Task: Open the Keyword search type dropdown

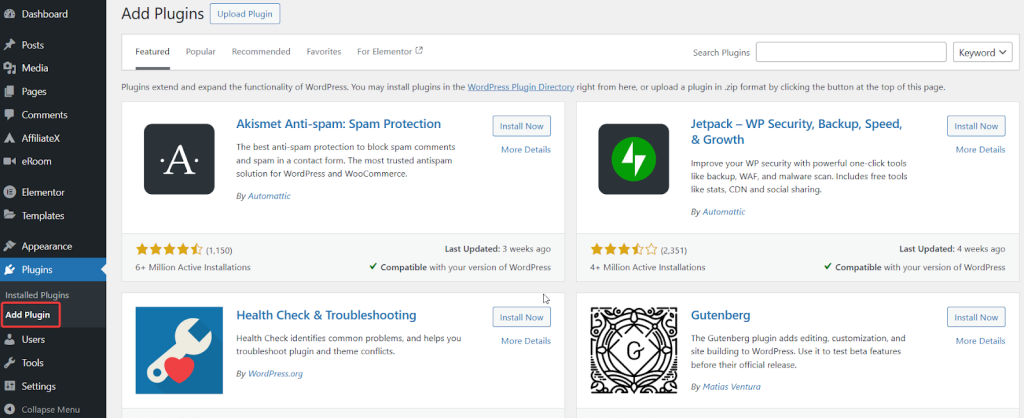Action: pyautogui.click(x=982, y=53)
